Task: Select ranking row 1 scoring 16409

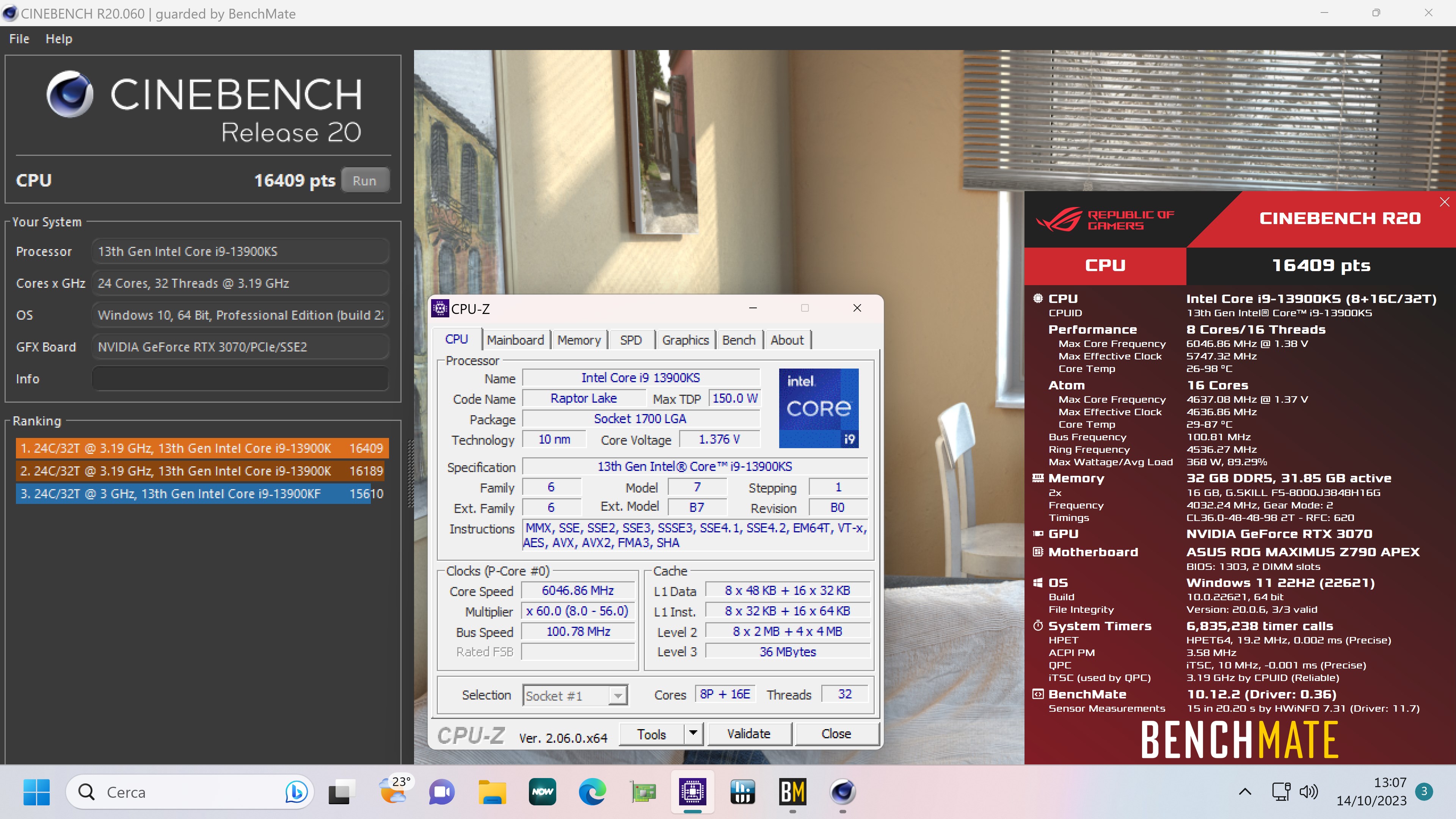Action: [x=202, y=448]
